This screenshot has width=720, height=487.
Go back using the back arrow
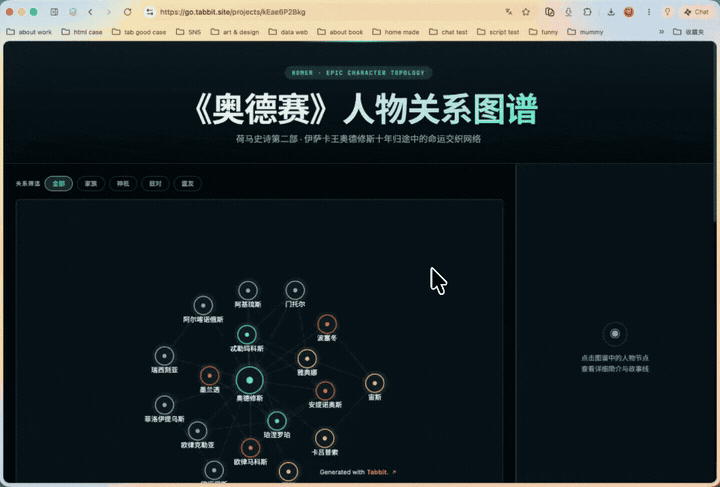[x=90, y=12]
